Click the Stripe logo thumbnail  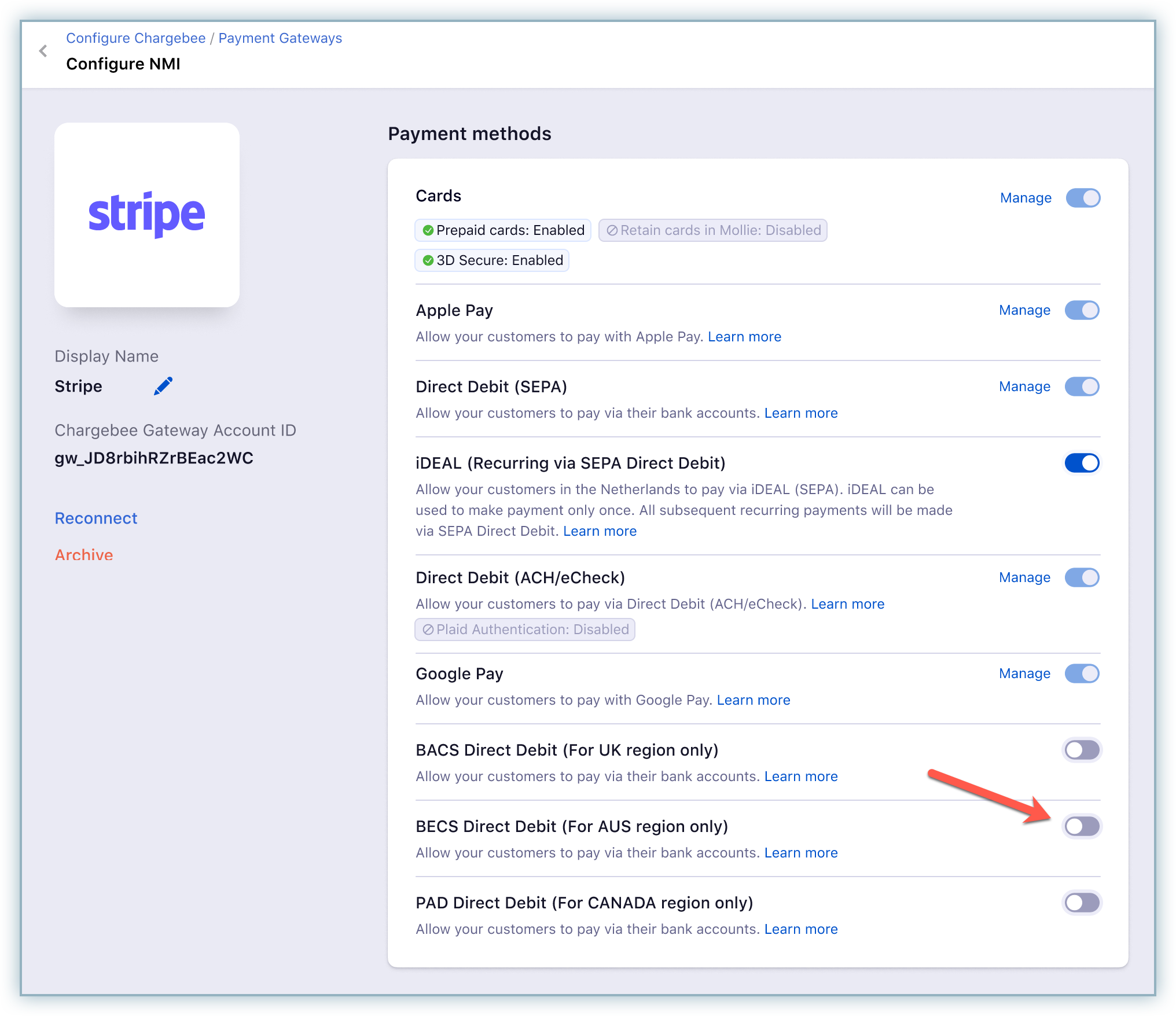click(147, 215)
